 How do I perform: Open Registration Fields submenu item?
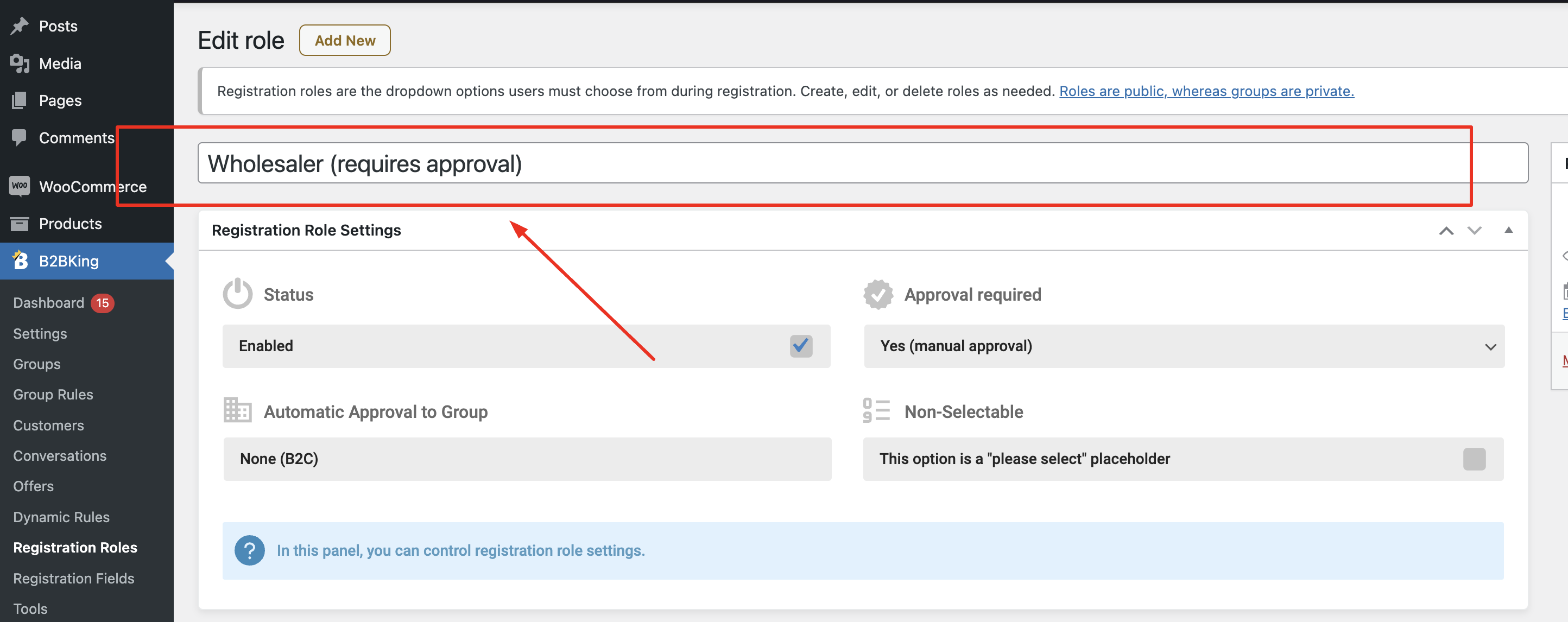click(74, 578)
